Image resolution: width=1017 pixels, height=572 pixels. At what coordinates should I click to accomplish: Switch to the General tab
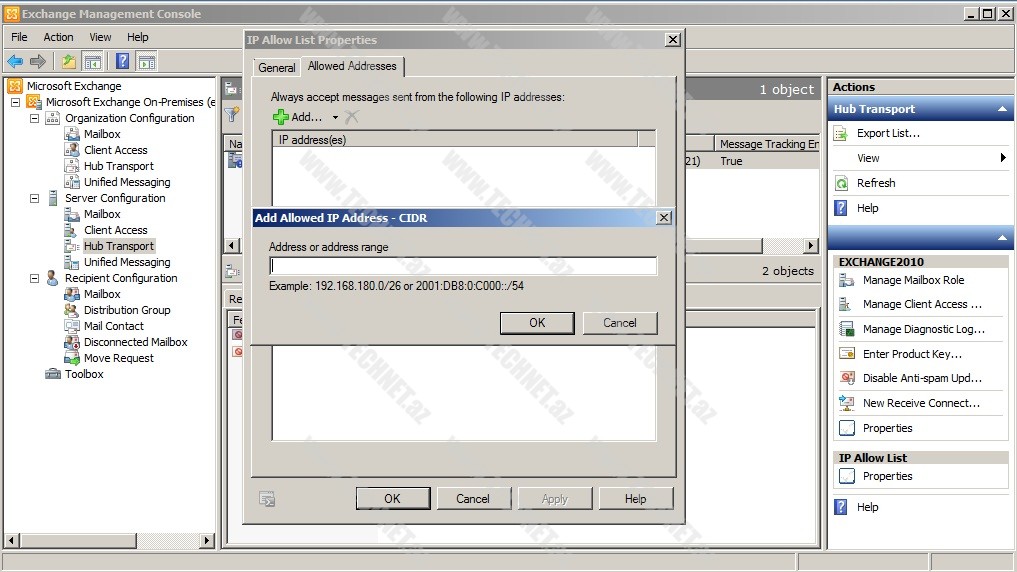pos(276,68)
